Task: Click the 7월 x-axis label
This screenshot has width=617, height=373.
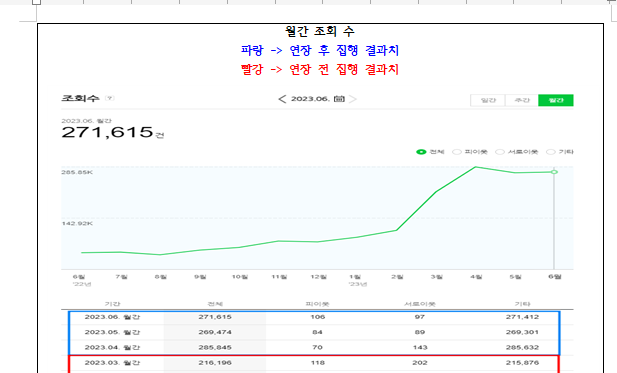Action: [x=121, y=277]
